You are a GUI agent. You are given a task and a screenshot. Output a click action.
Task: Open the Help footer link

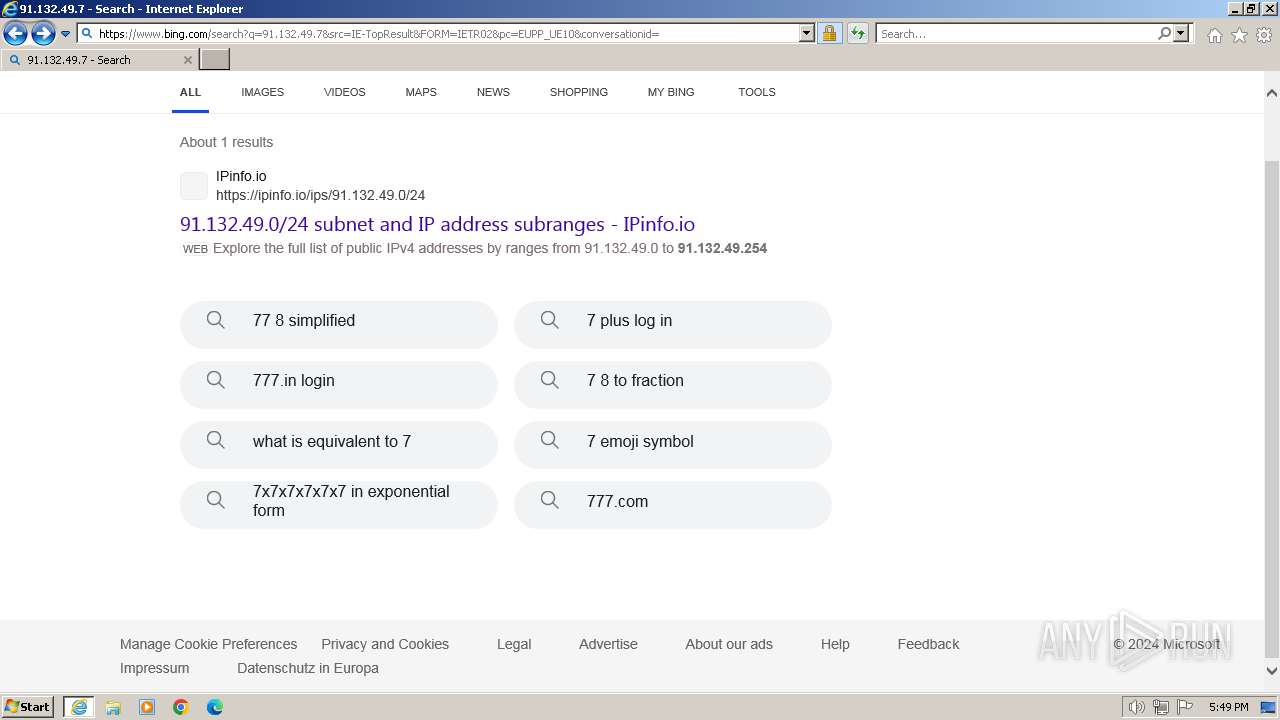tap(835, 644)
